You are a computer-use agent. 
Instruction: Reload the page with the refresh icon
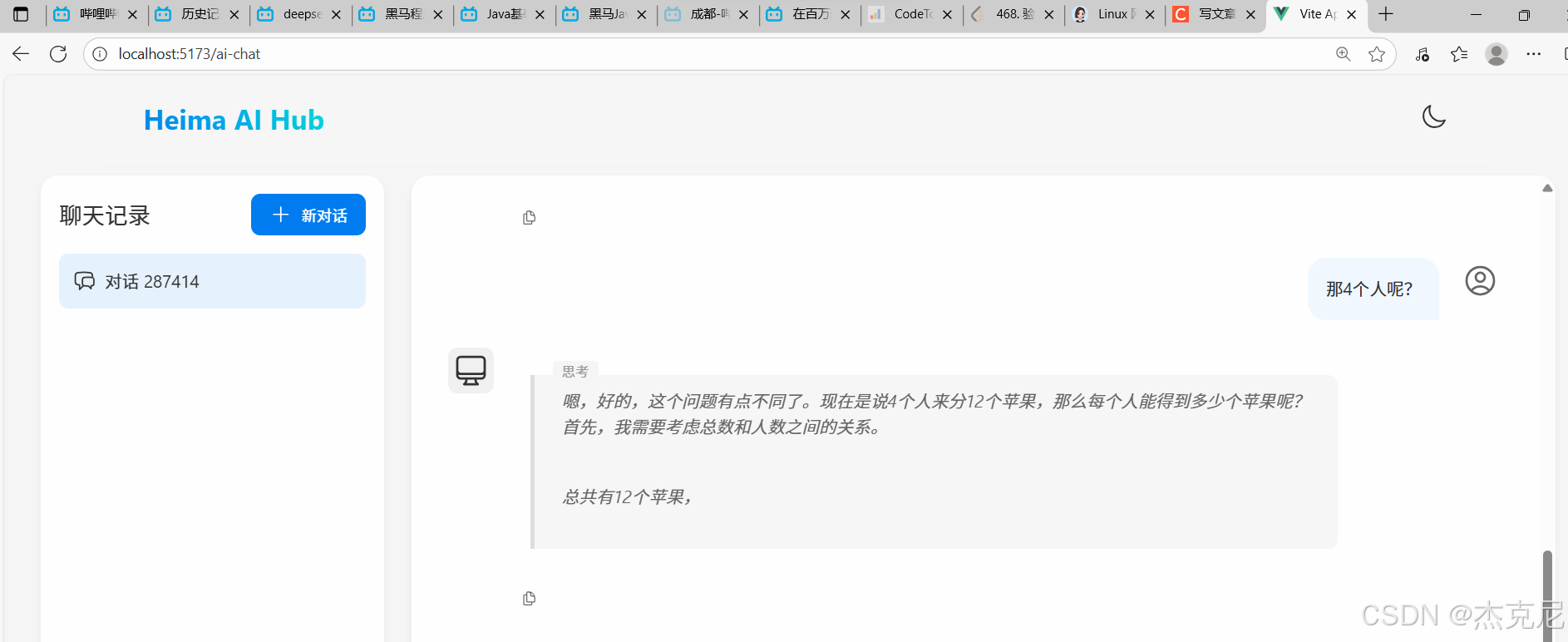pos(58,54)
